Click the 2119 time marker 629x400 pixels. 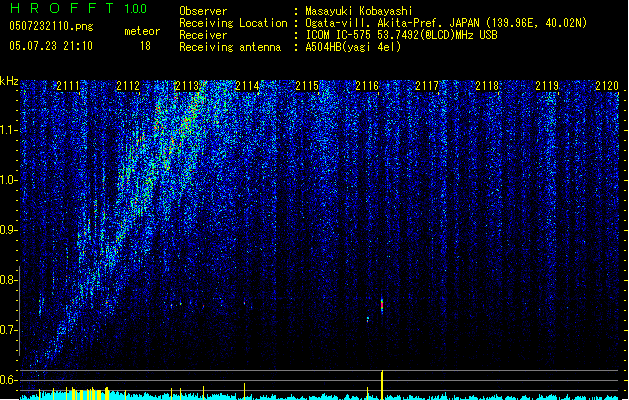point(547,86)
